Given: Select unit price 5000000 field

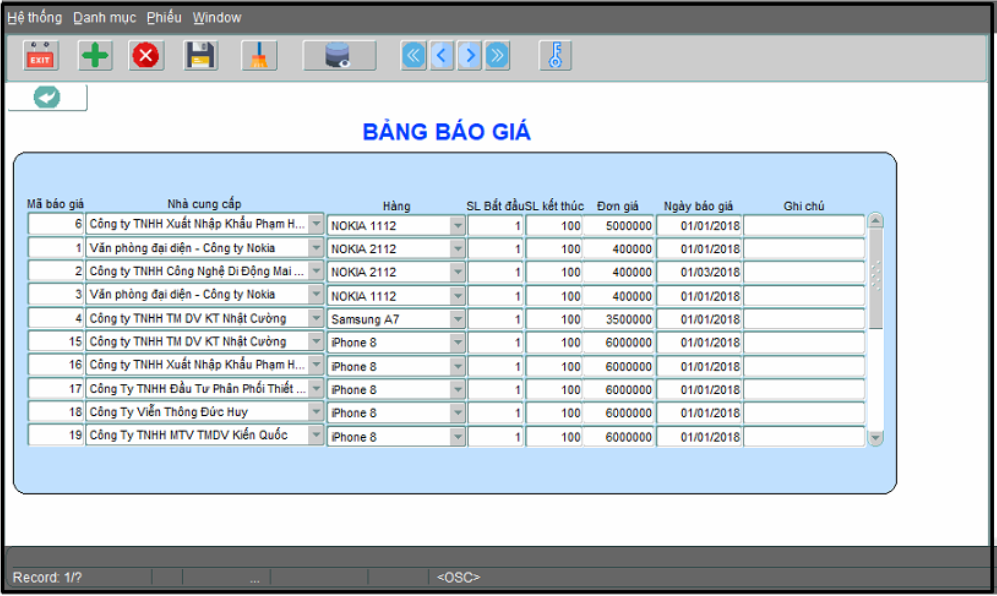Looking at the screenshot, I should pos(619,226).
